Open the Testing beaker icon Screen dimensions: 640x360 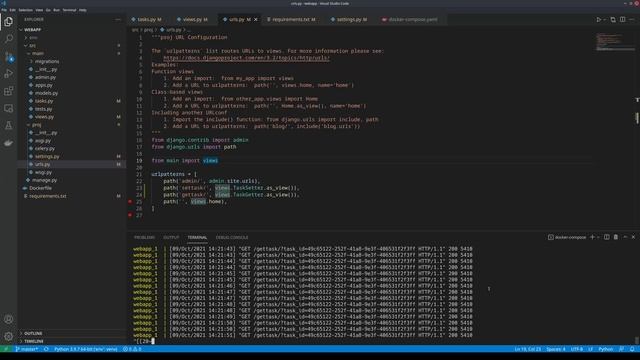point(9,125)
